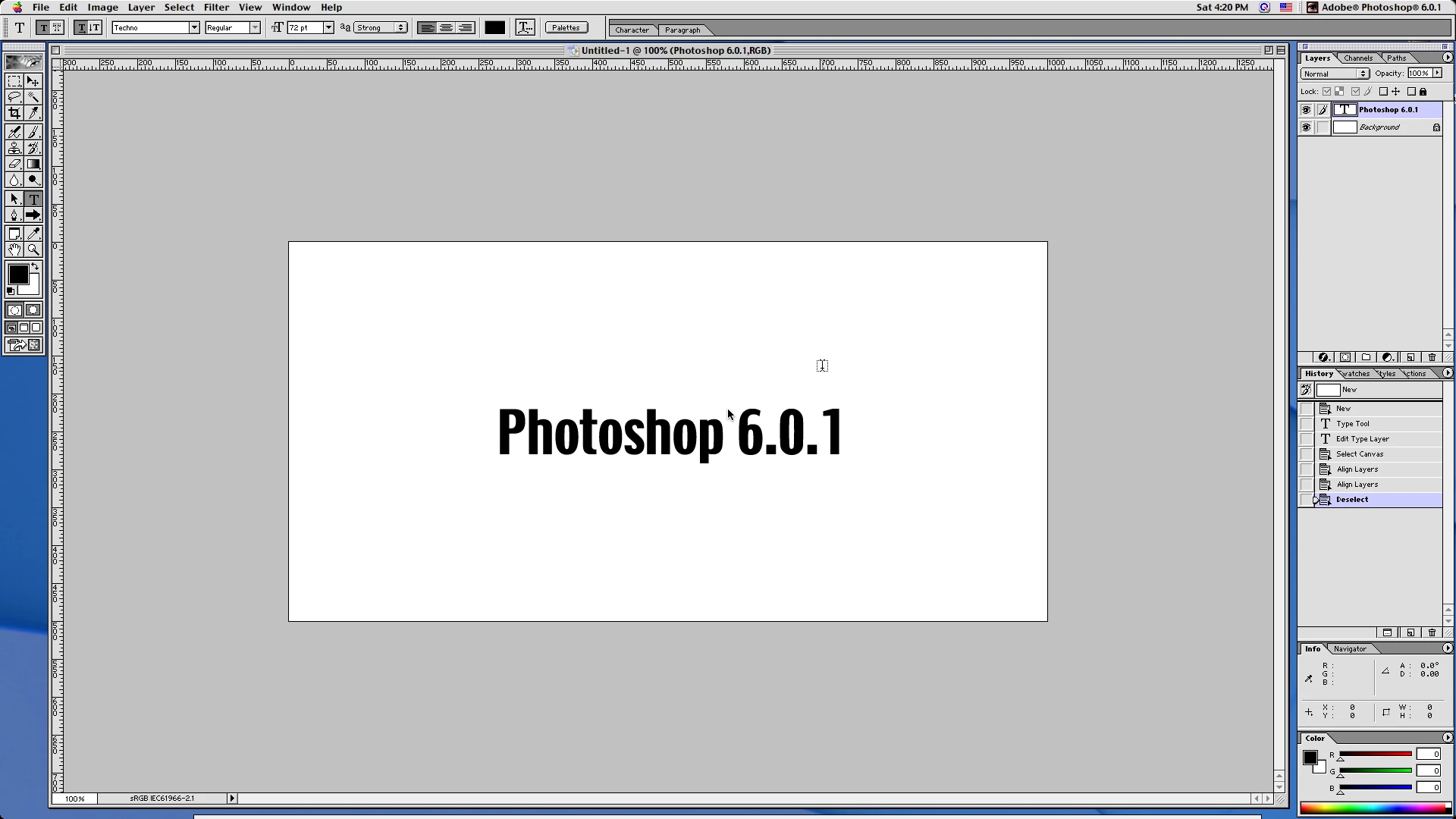Select the Zoom magnifier tool

coord(33,249)
